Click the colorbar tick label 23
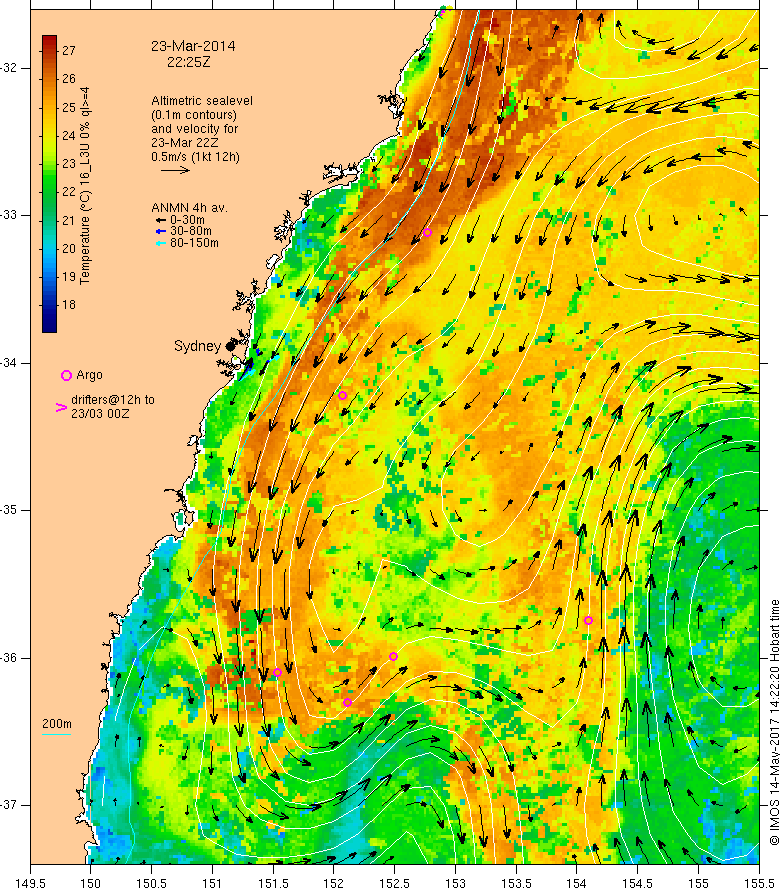Viewport: 780px width, 890px height. [69, 163]
